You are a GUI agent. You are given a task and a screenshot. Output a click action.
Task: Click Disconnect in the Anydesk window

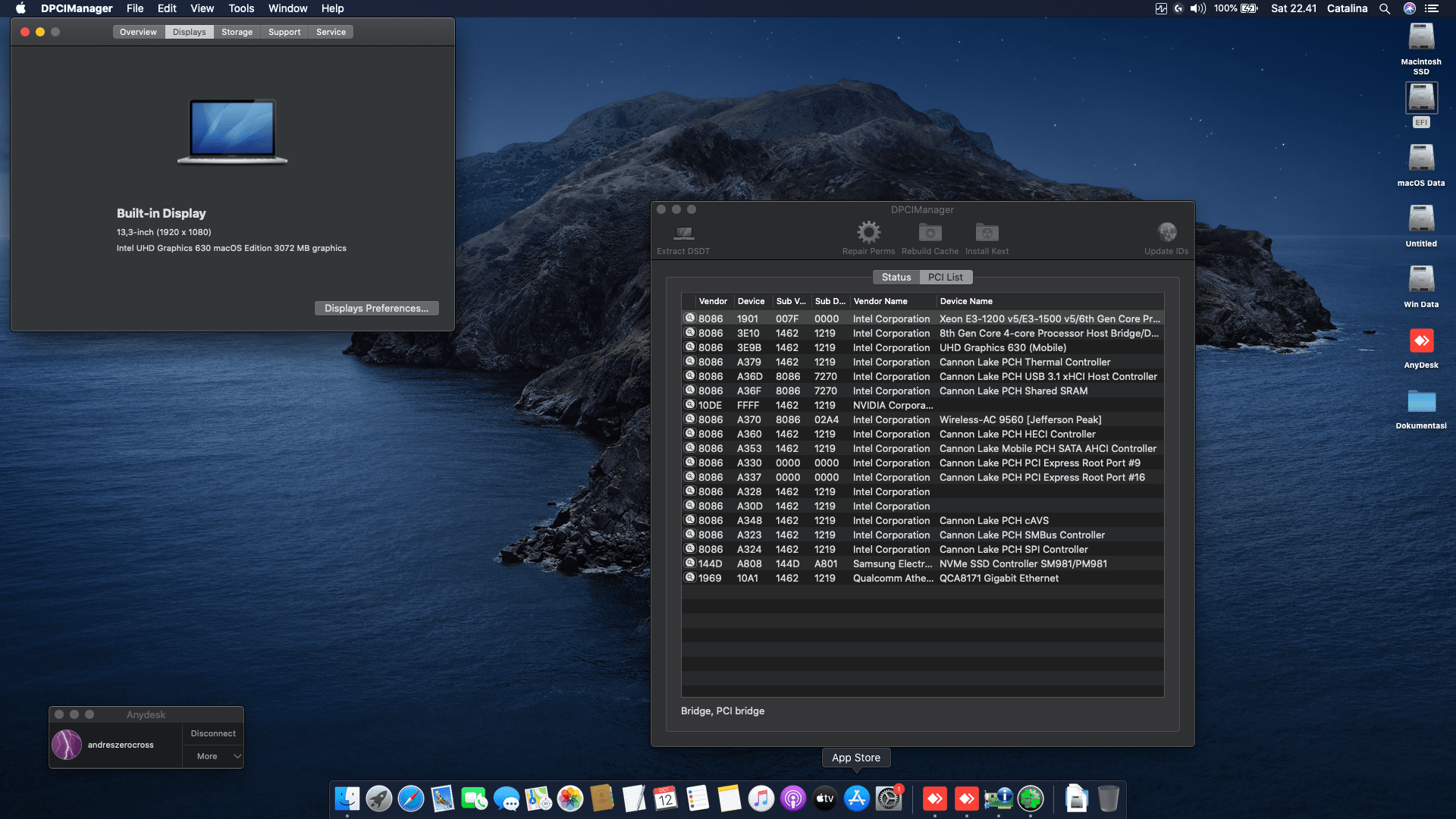pos(213,733)
